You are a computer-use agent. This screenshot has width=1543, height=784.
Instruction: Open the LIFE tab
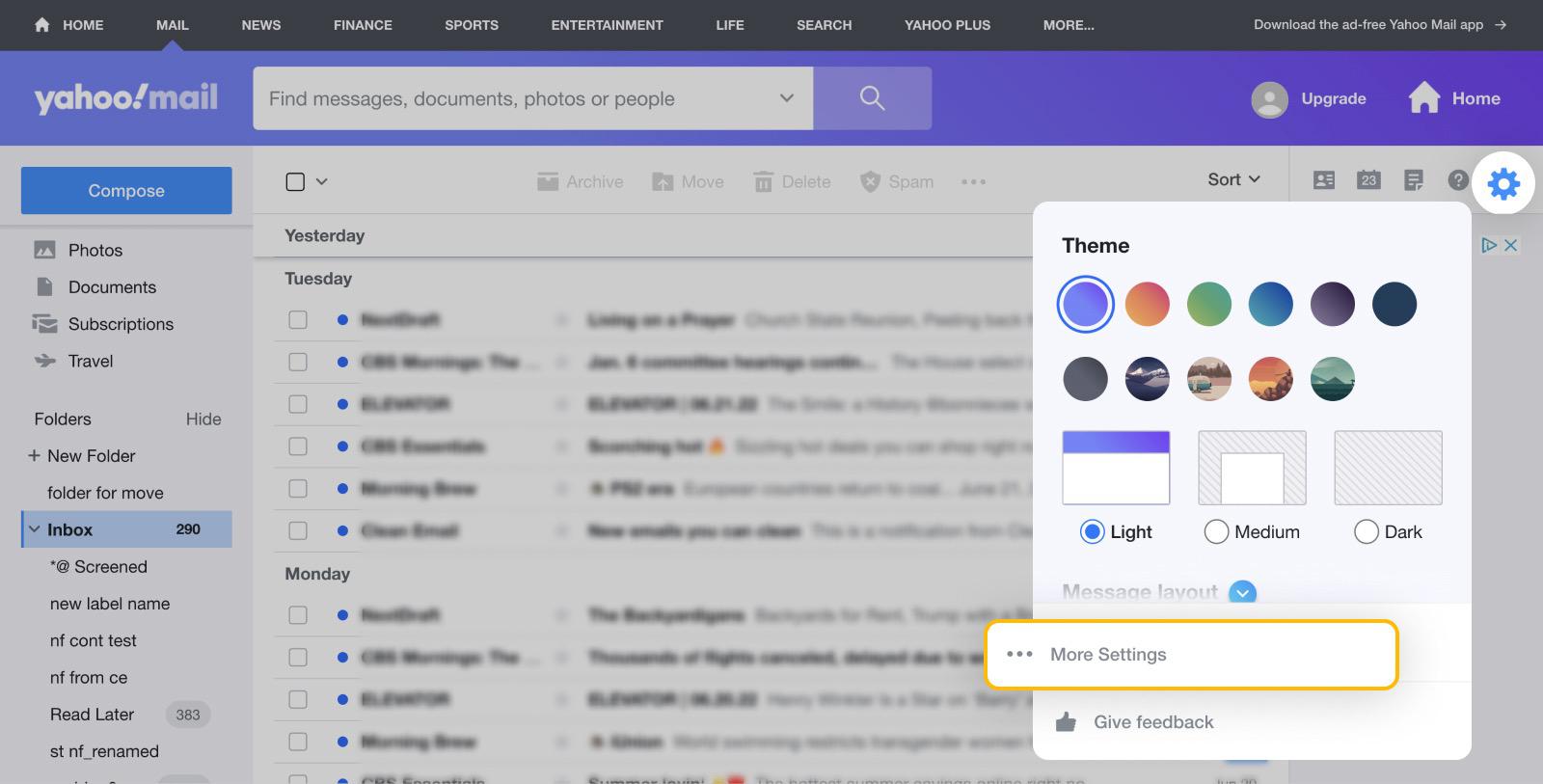click(730, 25)
